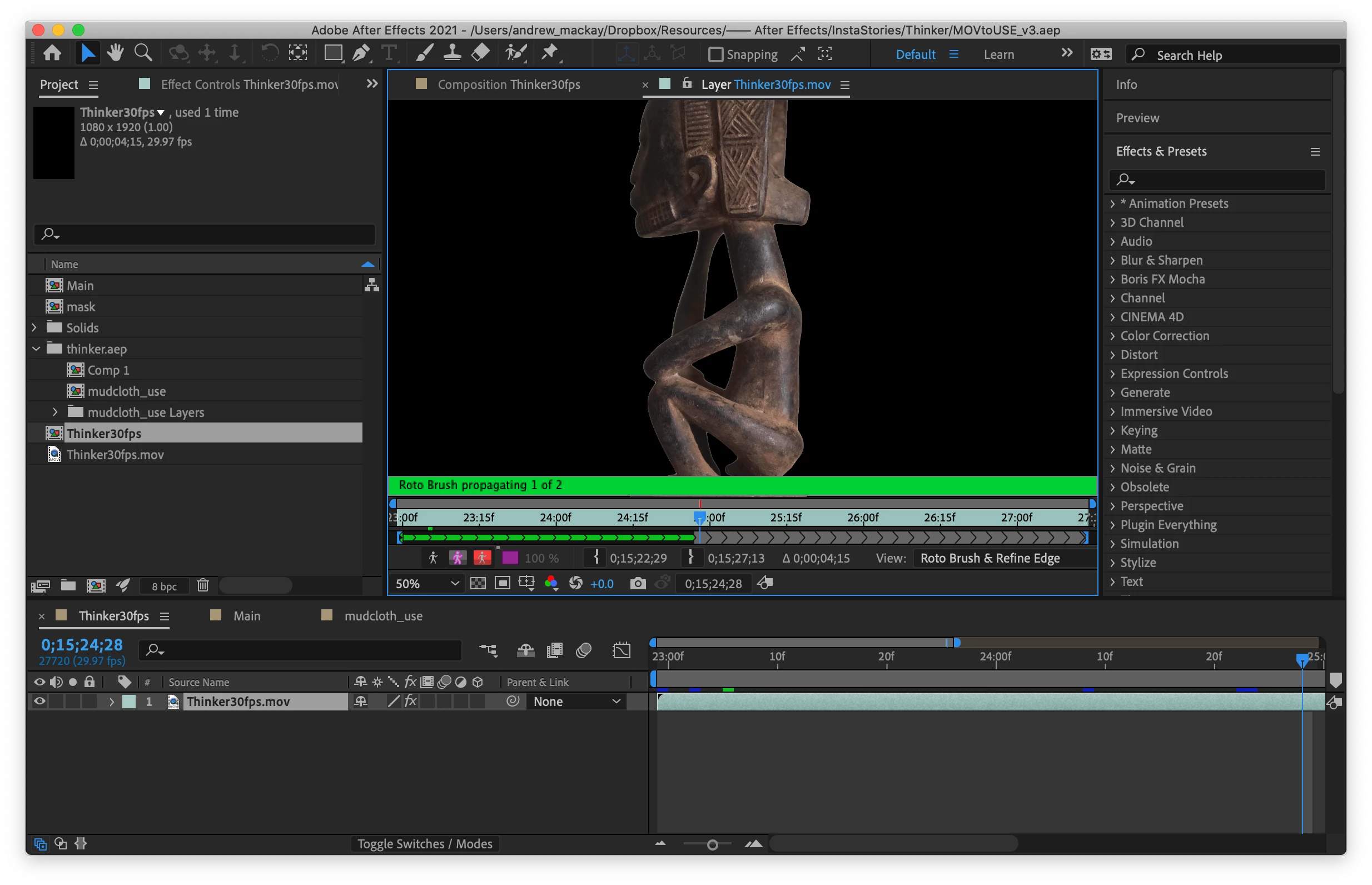Screen dimensions: 1372x885
Task: Toggle lock on the Layer Thinker30fps.mov tab
Action: pos(687,84)
